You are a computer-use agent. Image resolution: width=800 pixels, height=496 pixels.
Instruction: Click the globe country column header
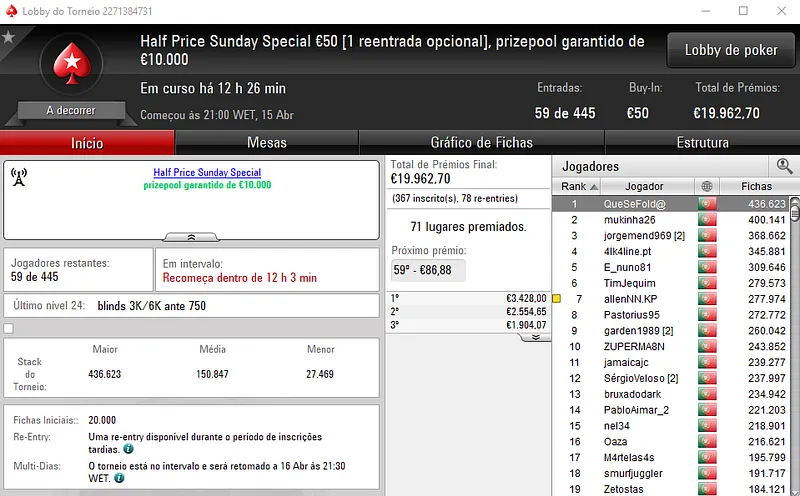(x=708, y=186)
